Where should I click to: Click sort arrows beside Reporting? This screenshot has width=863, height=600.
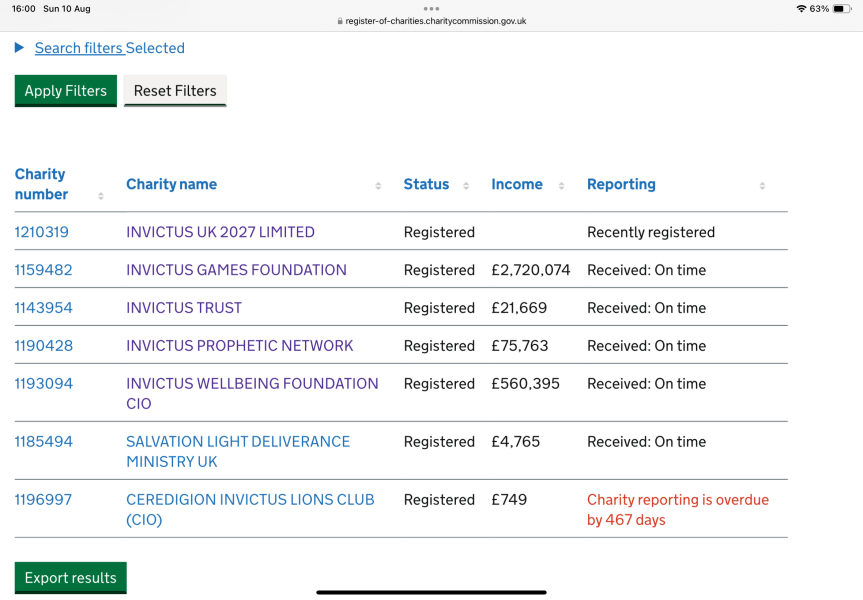click(762, 186)
